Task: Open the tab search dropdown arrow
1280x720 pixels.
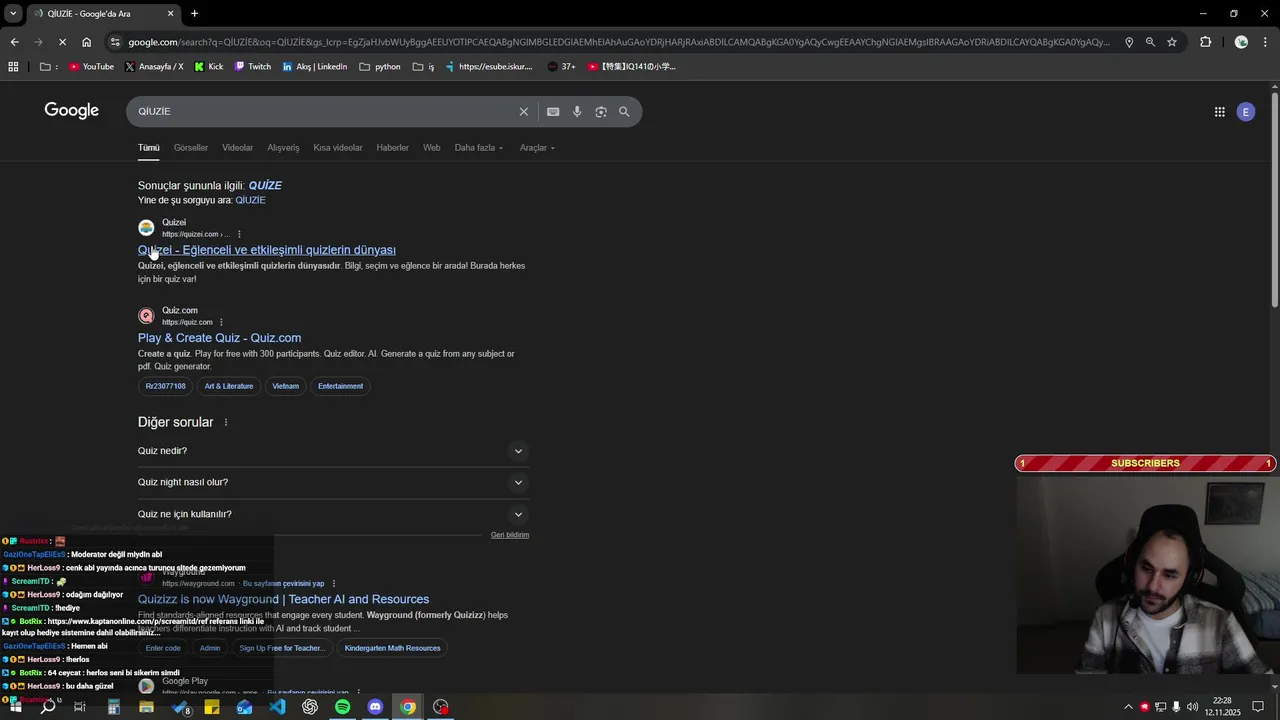Action: [13, 13]
